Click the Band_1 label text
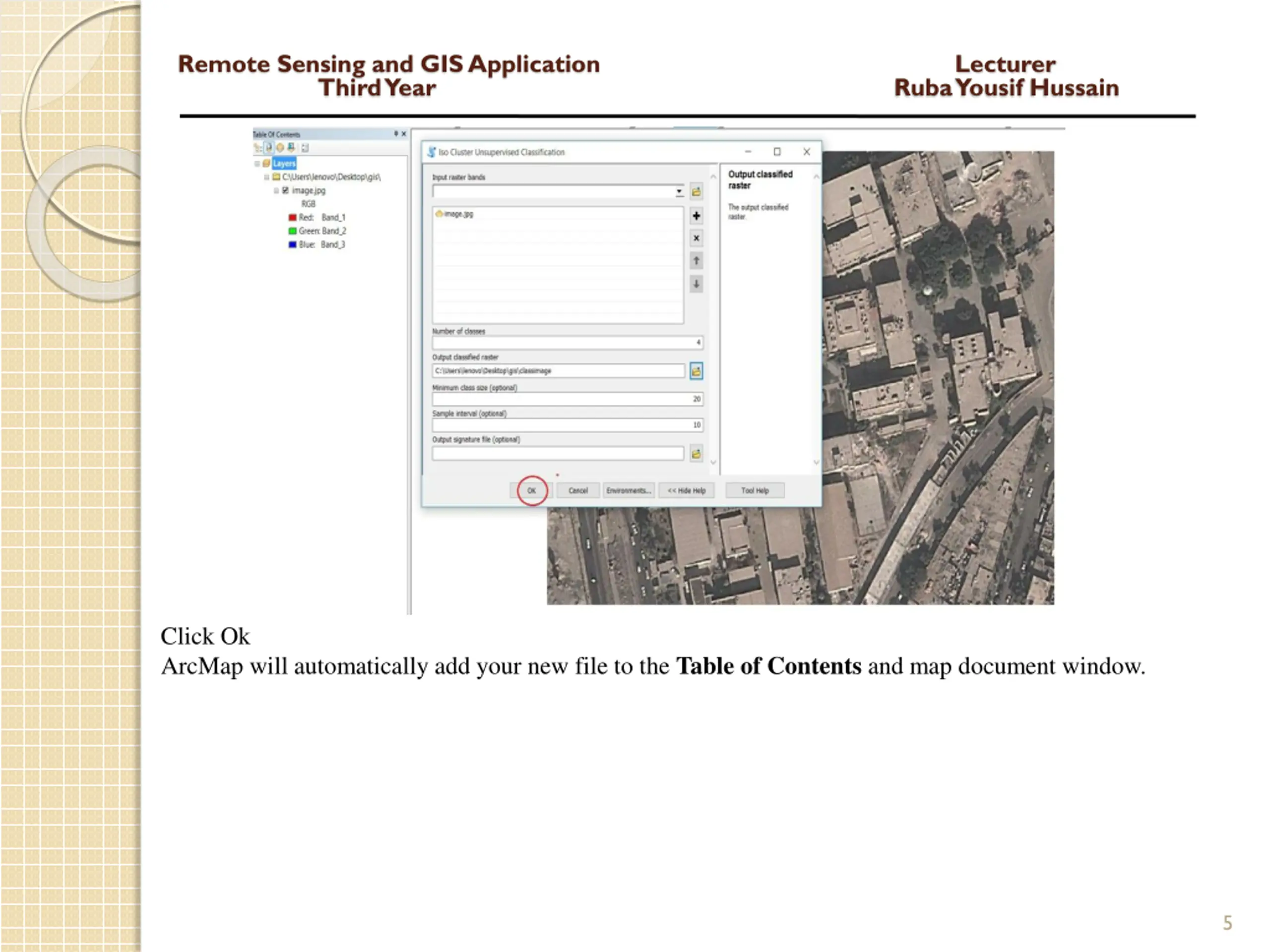The height and width of the screenshot is (952, 1270). [333, 218]
